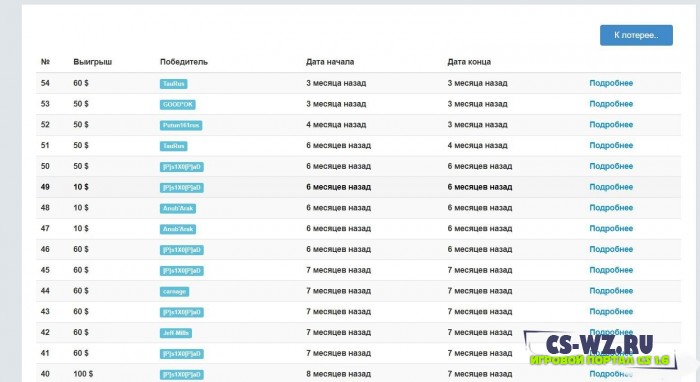
Task: Select Anub'Arak winner badge in row 47
Action: click(178, 229)
